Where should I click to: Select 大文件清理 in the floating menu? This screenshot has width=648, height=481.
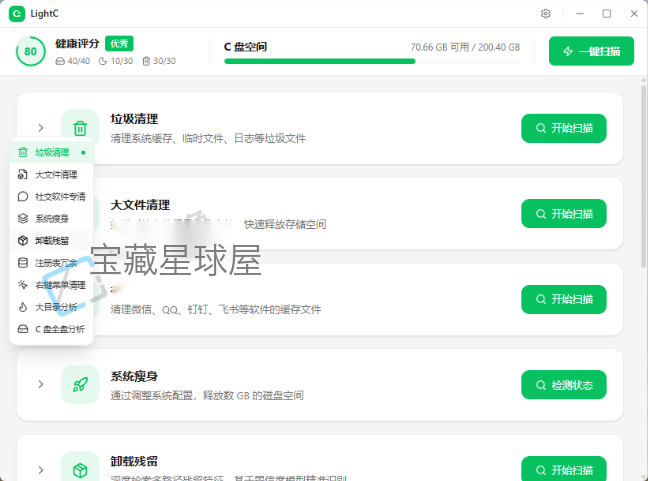click(51, 174)
